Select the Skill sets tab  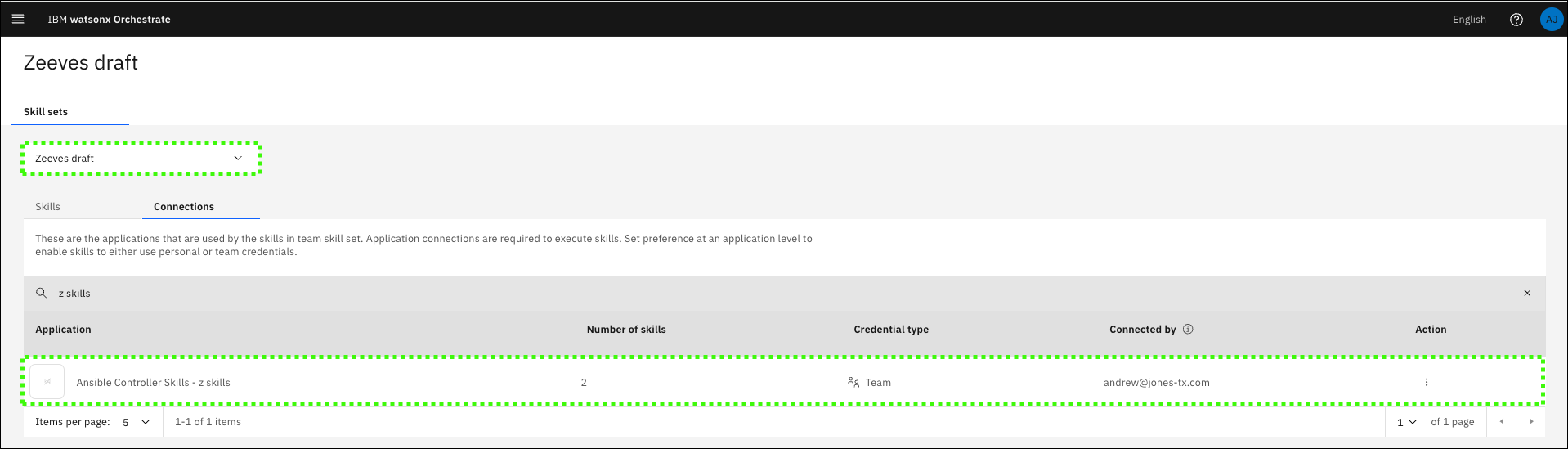tap(46, 112)
